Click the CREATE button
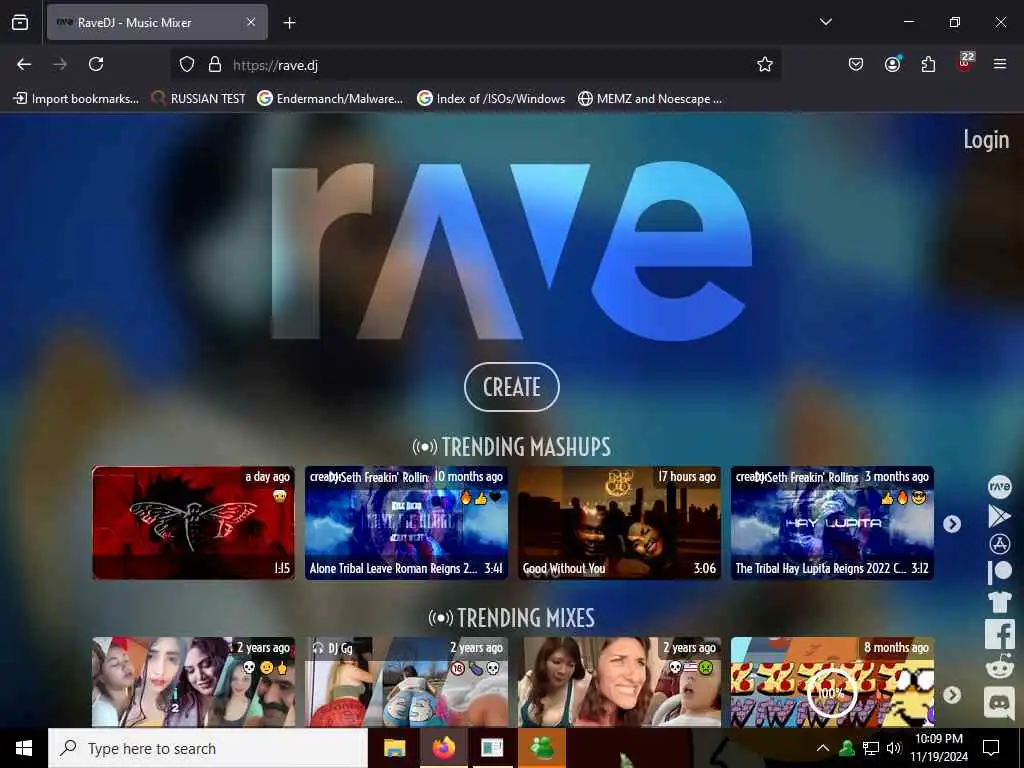Image resolution: width=1024 pixels, height=768 pixels. [511, 387]
